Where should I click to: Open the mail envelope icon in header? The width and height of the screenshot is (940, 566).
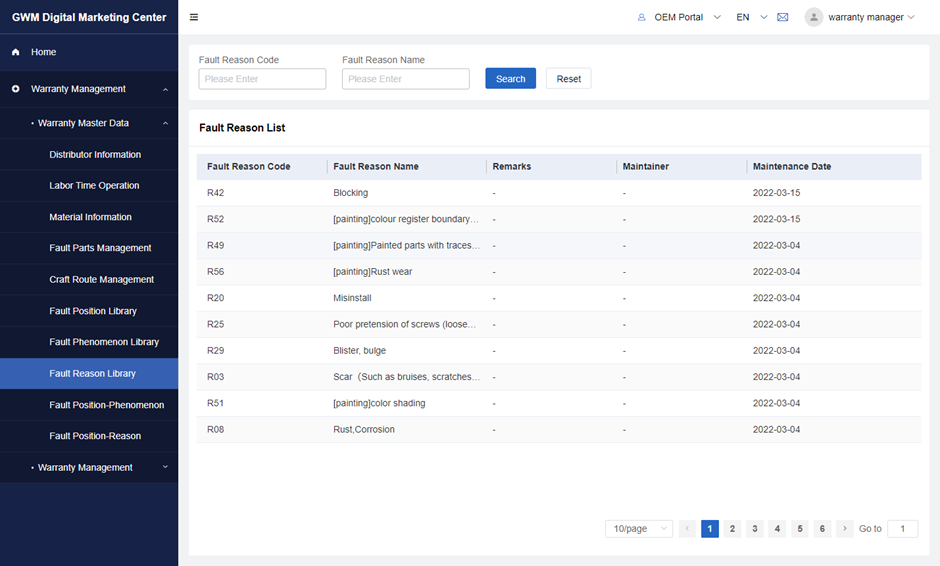point(782,17)
